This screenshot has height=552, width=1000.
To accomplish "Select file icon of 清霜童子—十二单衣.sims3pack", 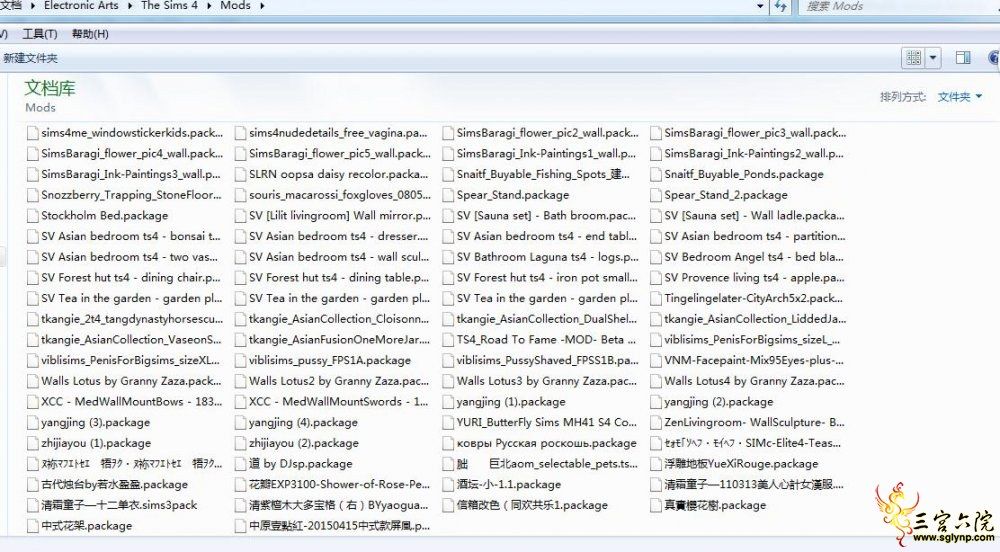I will point(33,505).
